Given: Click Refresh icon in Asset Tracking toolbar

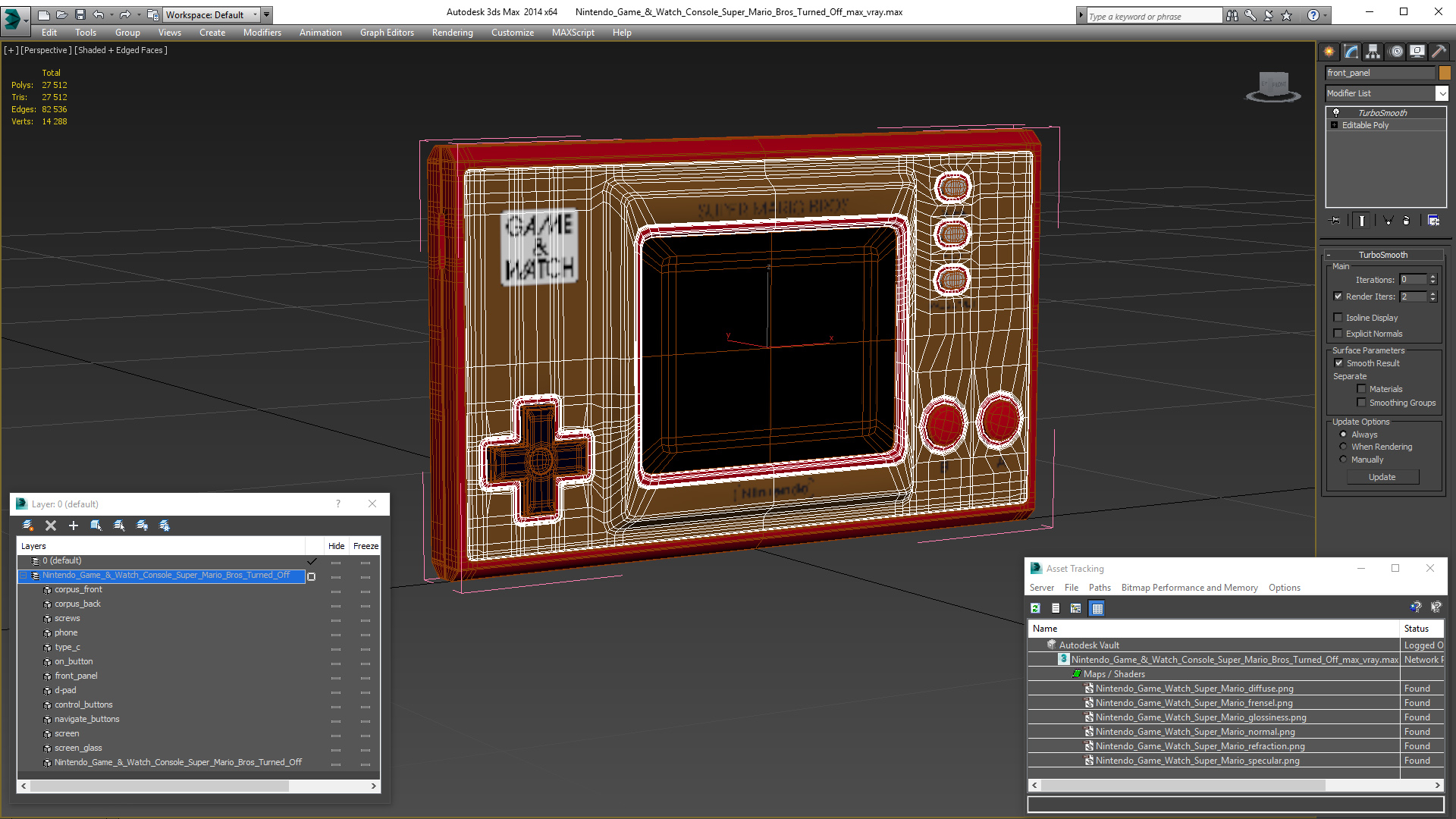Looking at the screenshot, I should [1035, 608].
